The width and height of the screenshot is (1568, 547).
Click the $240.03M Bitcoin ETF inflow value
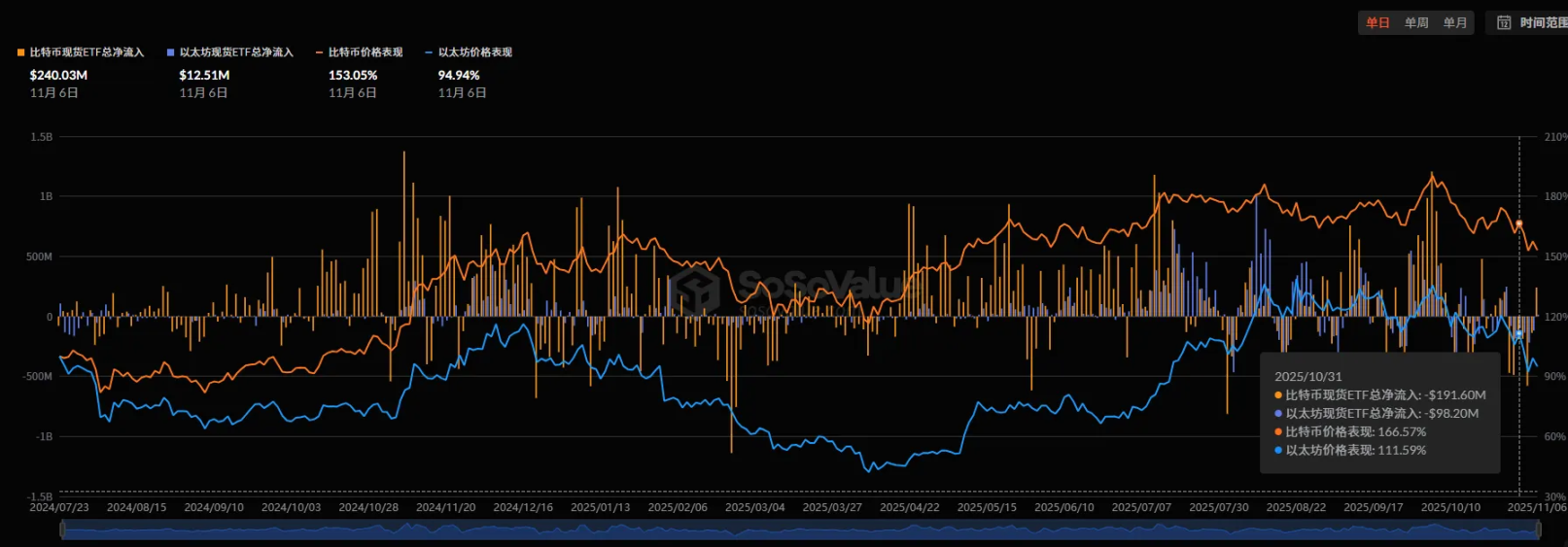(58, 75)
